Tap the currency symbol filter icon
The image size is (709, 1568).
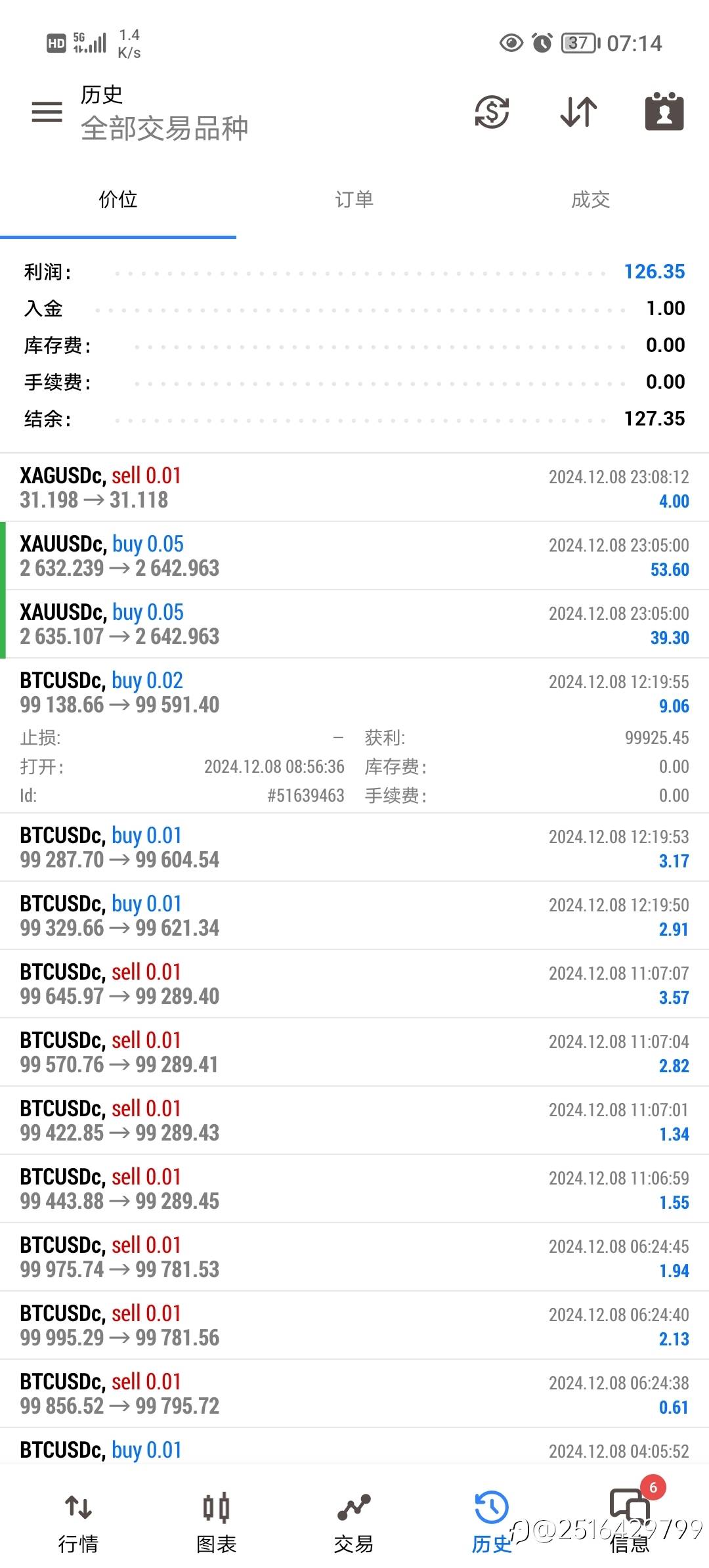(x=492, y=112)
